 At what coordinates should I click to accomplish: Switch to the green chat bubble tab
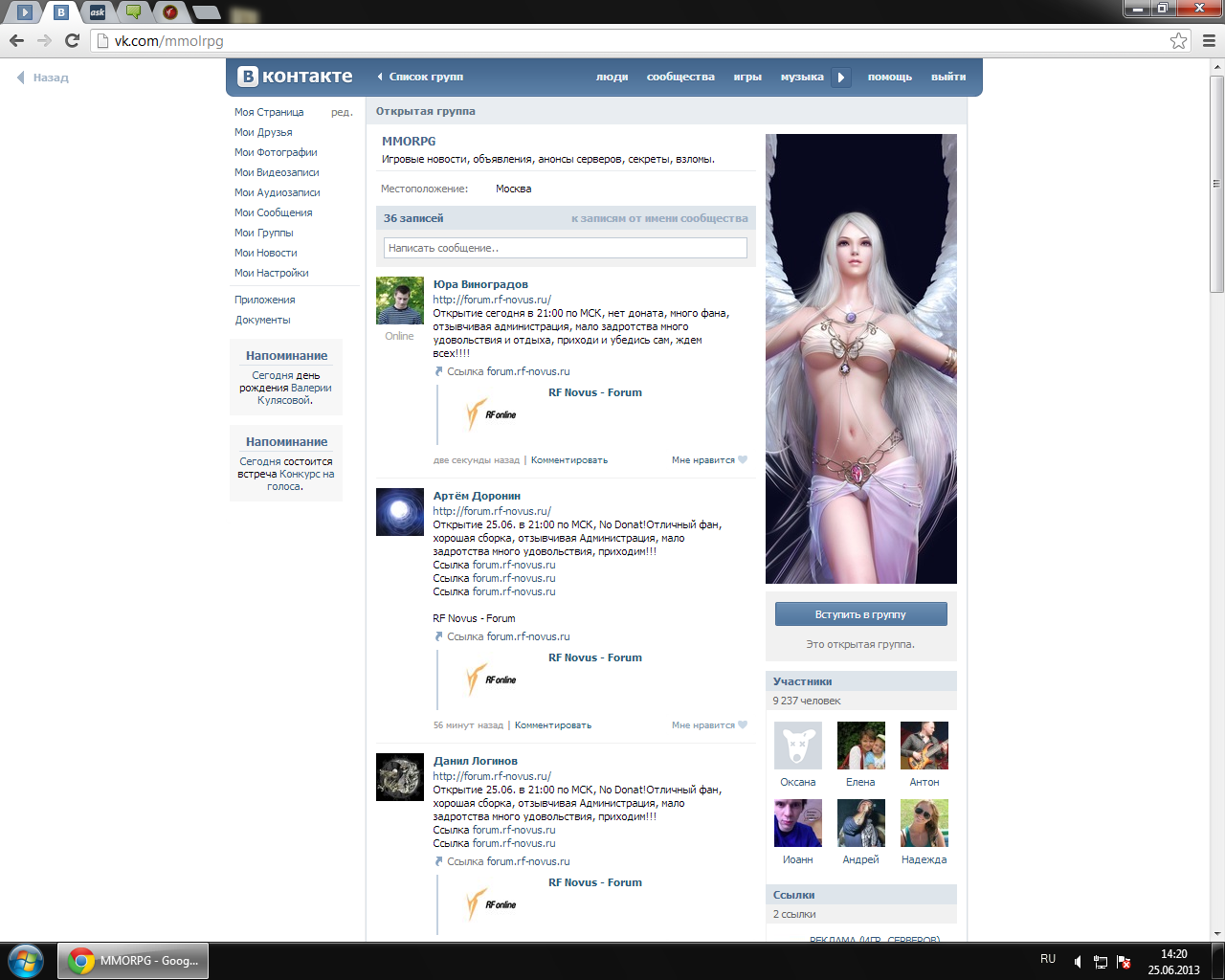coord(133,12)
